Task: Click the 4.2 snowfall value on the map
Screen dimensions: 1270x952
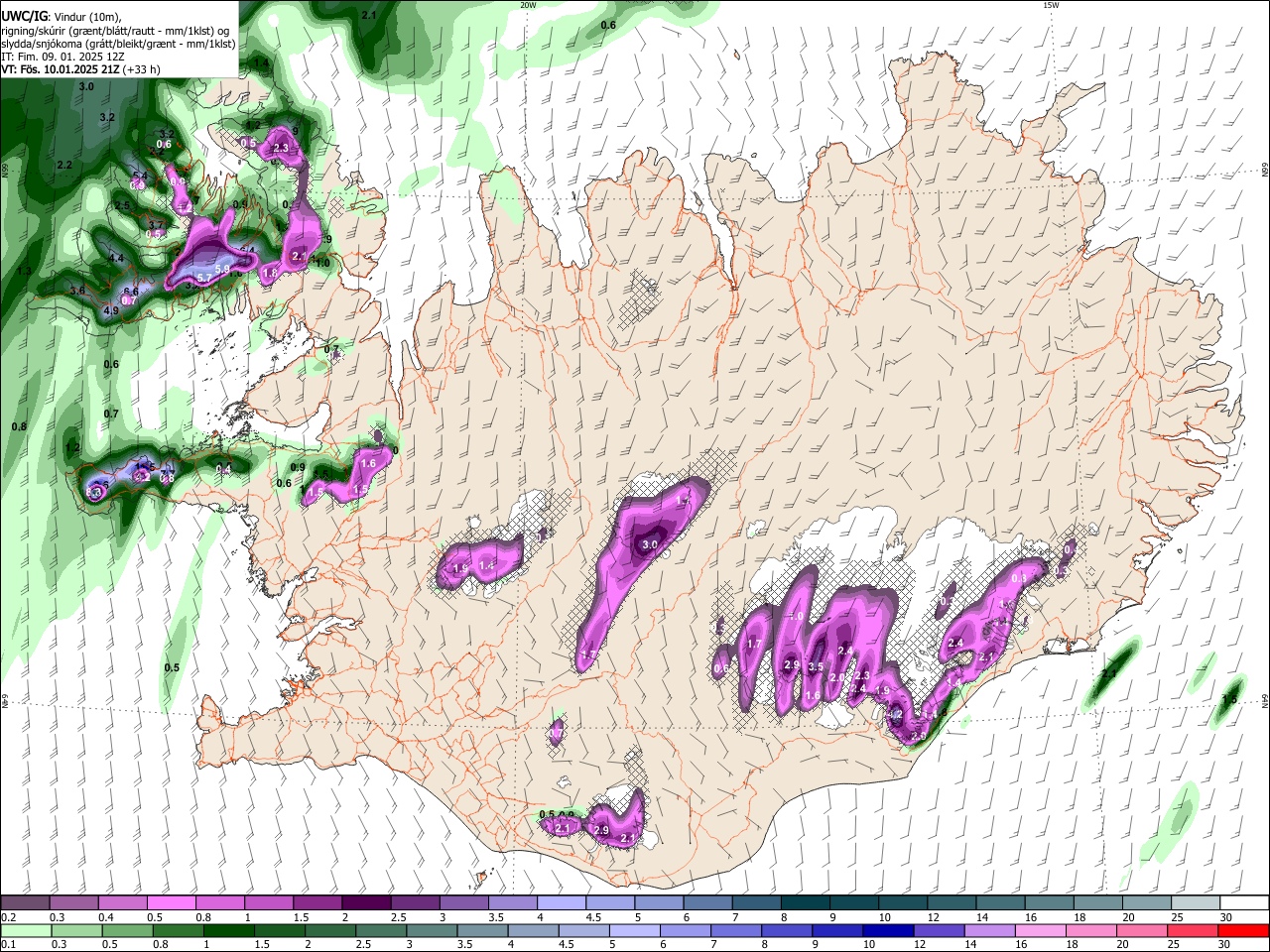Action: coord(895,715)
